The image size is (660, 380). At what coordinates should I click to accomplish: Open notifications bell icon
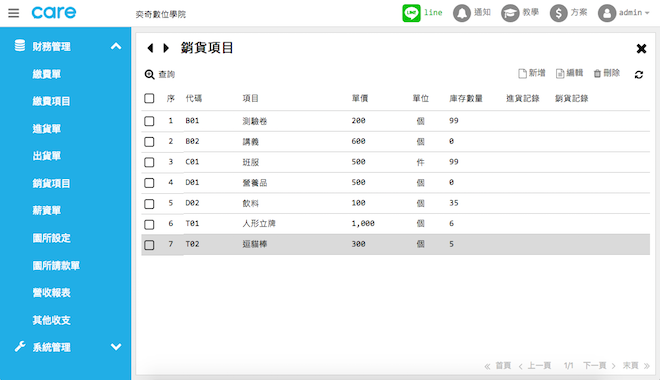pyautogui.click(x=461, y=13)
